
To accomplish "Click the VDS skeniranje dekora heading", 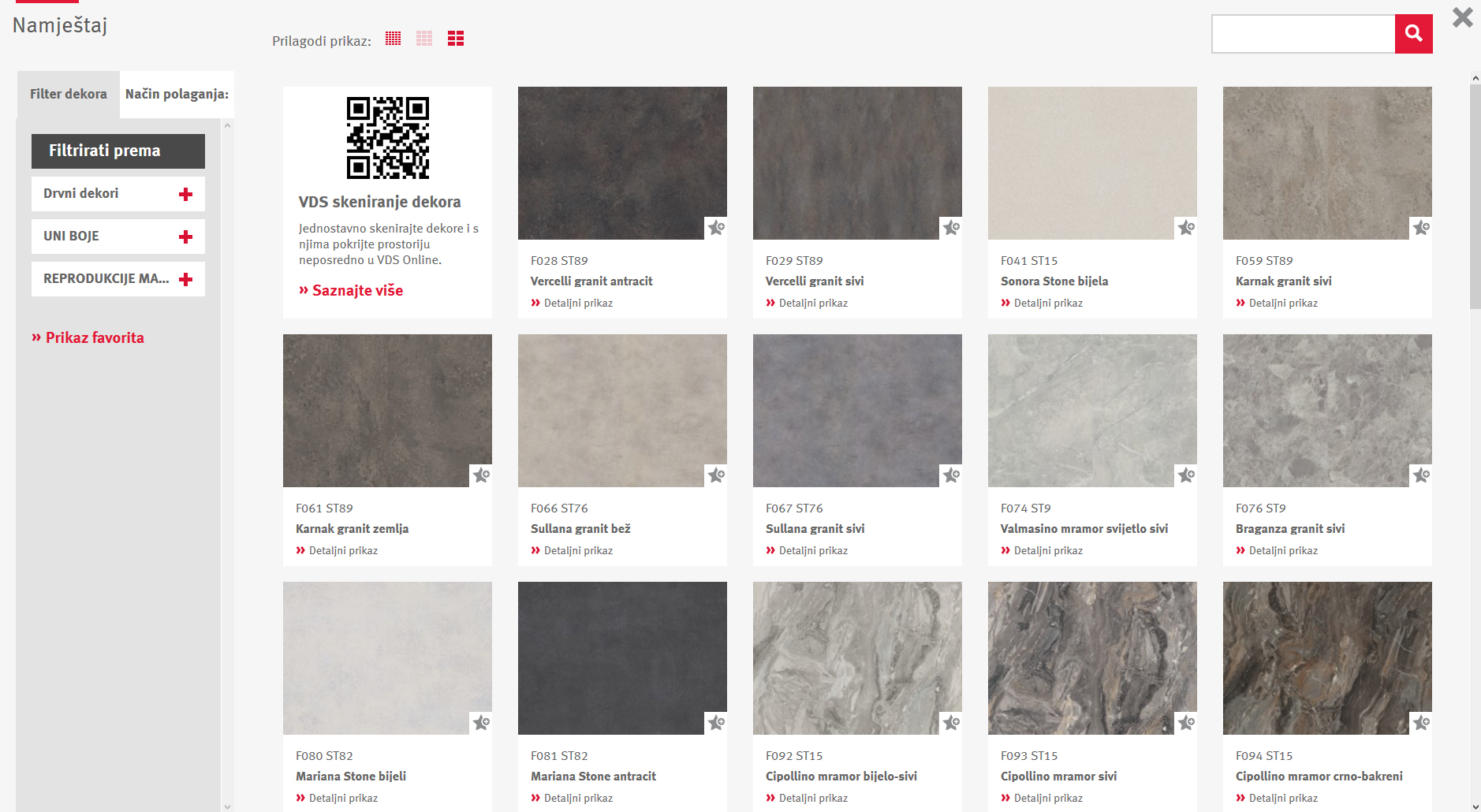I will click(379, 202).
